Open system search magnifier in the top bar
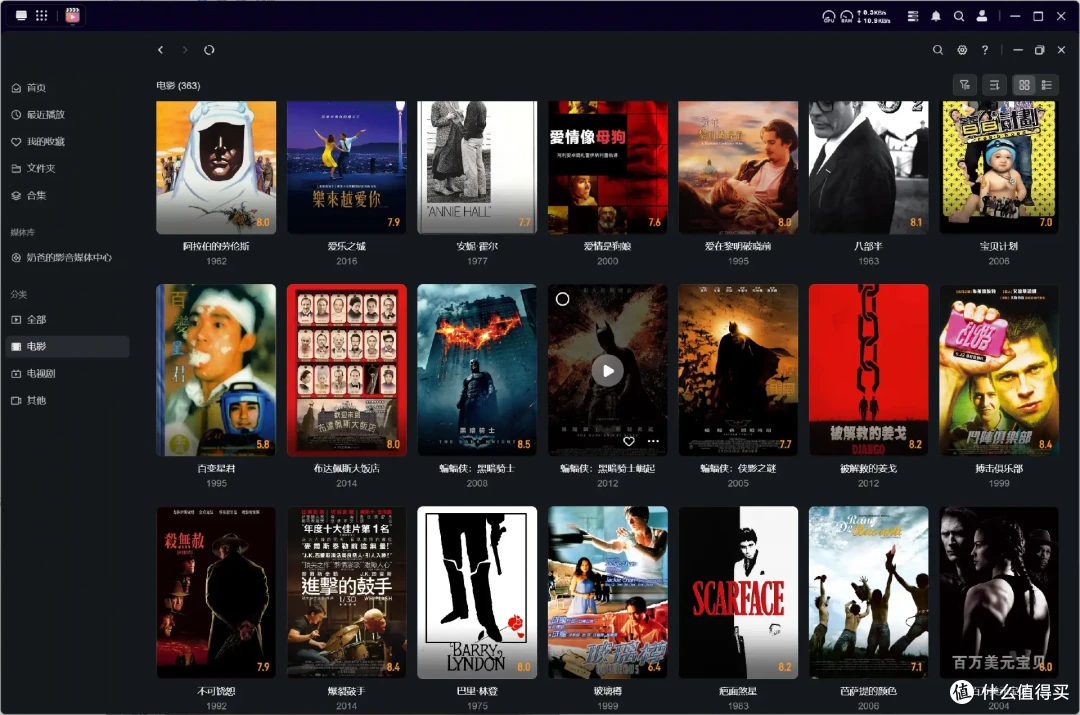 [959, 16]
